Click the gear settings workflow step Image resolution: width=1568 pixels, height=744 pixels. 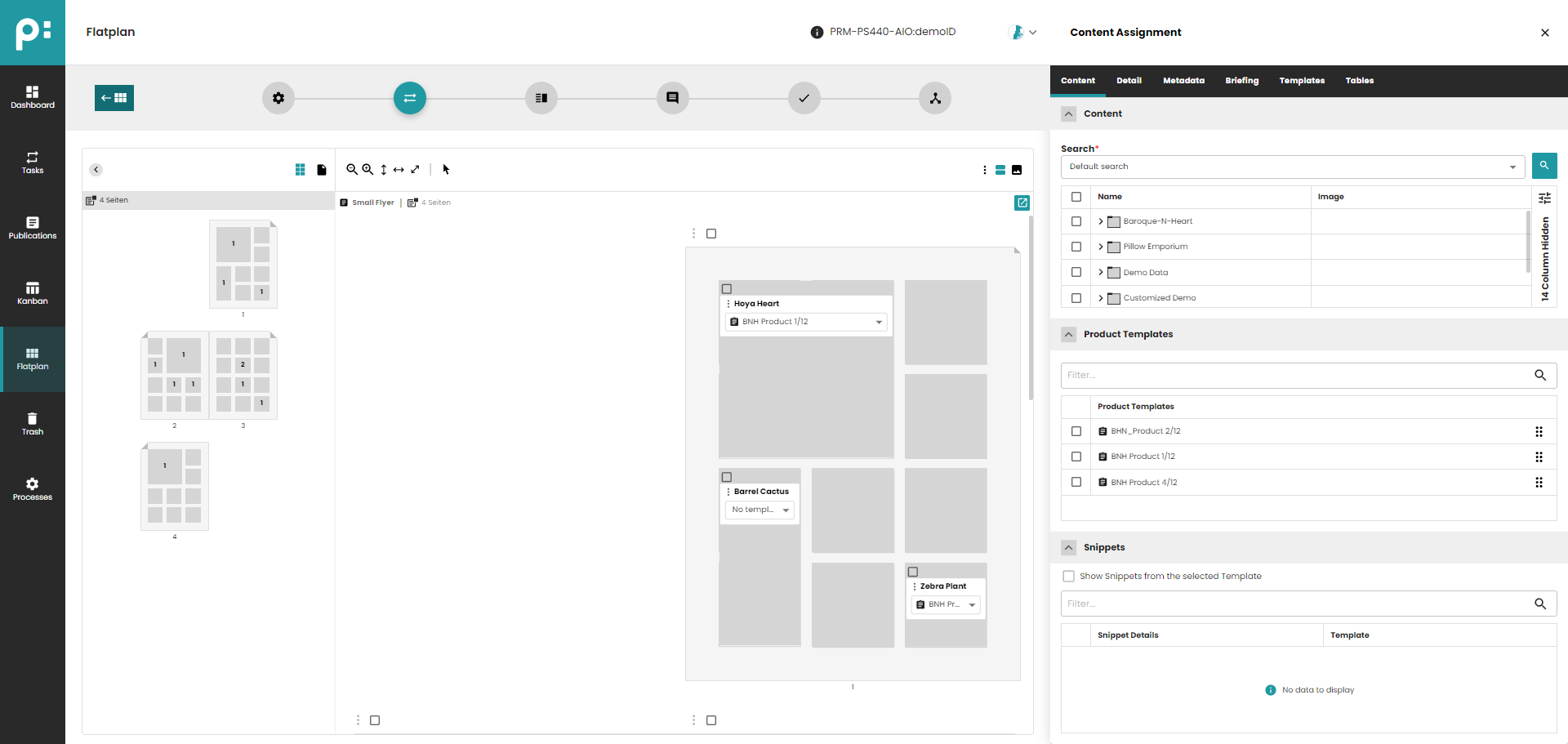[x=278, y=98]
